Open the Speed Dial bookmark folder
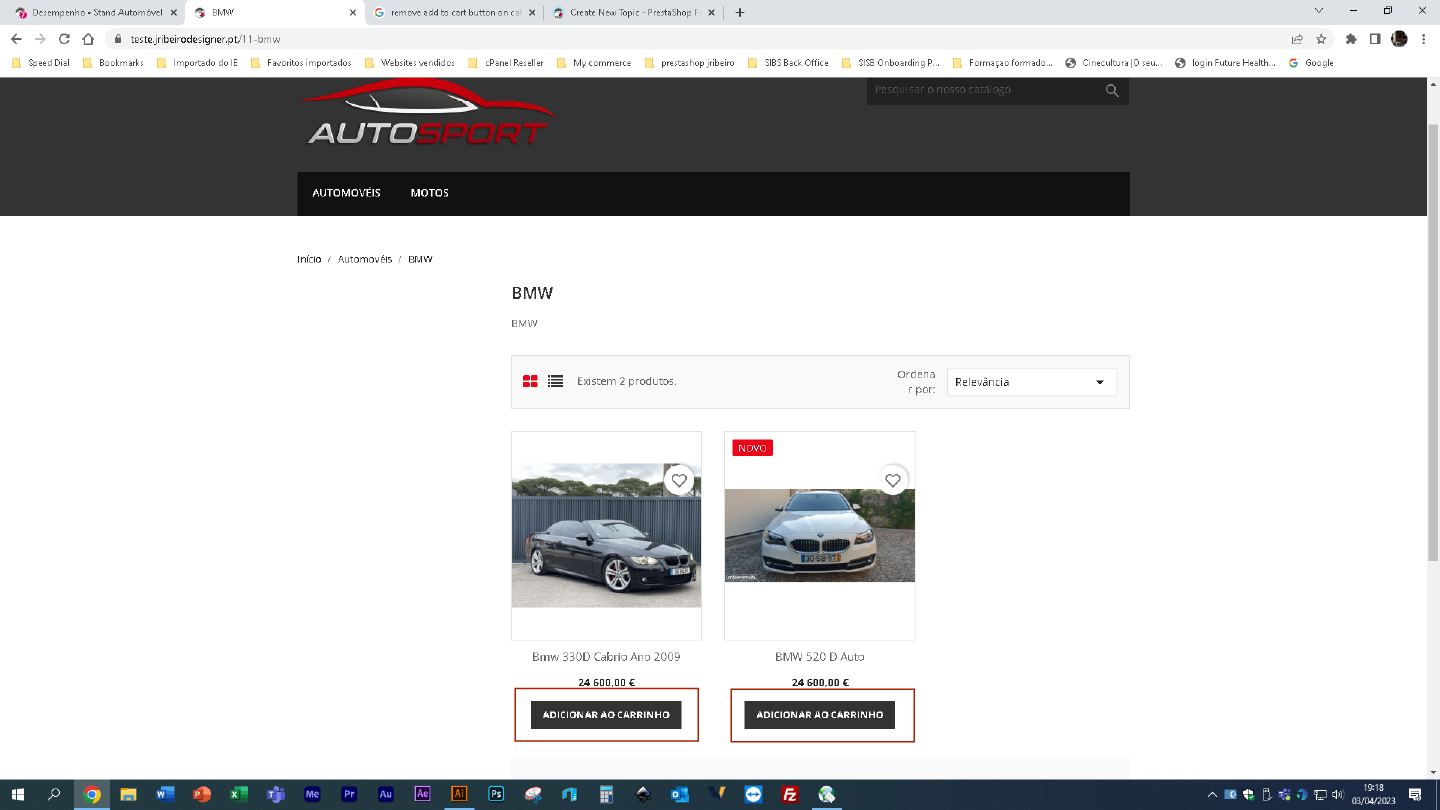The image size is (1440, 810). pyautogui.click(x=41, y=62)
